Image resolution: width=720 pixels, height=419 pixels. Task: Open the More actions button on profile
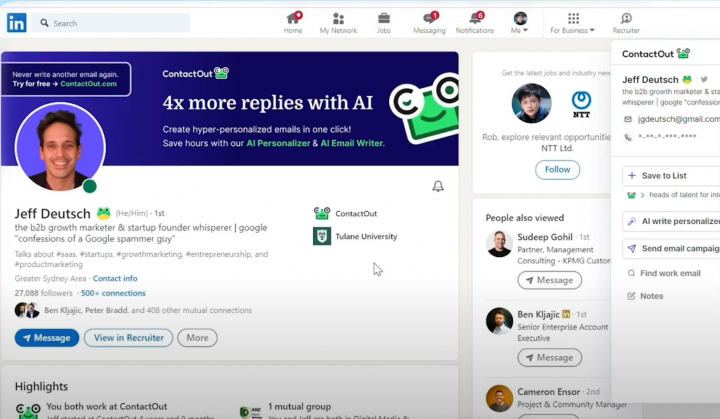click(197, 338)
